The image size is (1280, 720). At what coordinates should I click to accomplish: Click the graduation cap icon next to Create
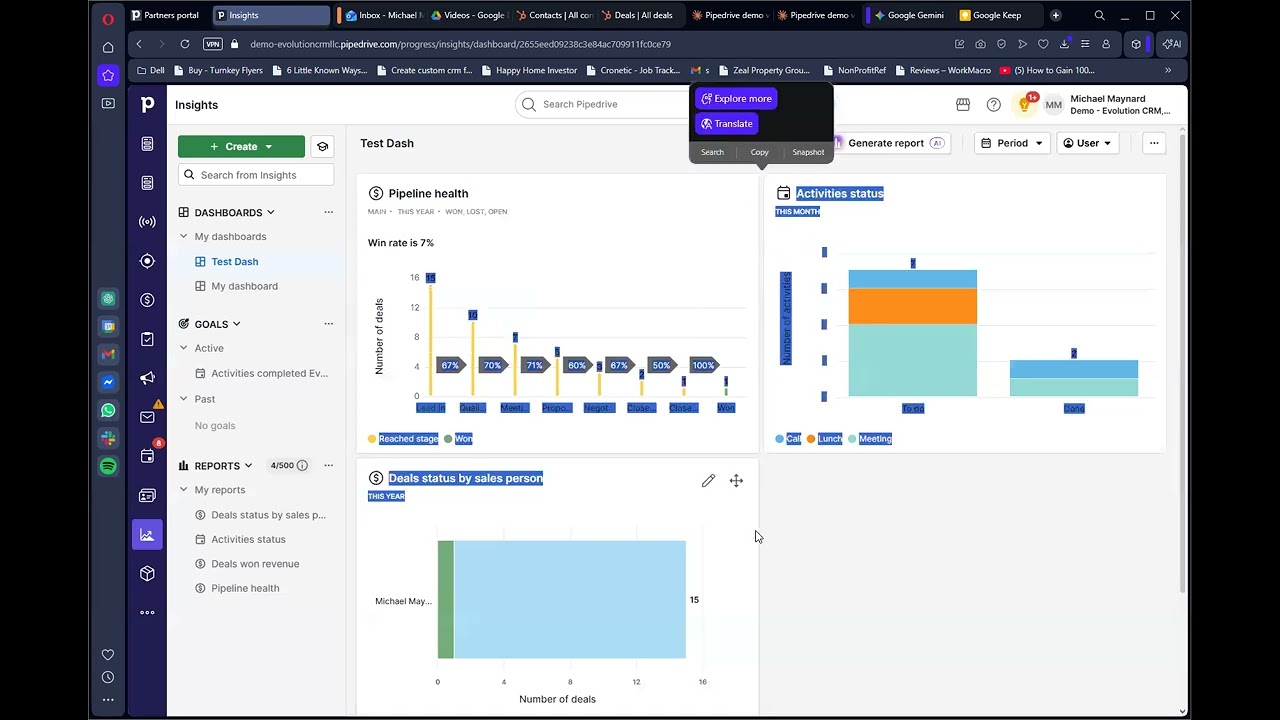point(322,147)
